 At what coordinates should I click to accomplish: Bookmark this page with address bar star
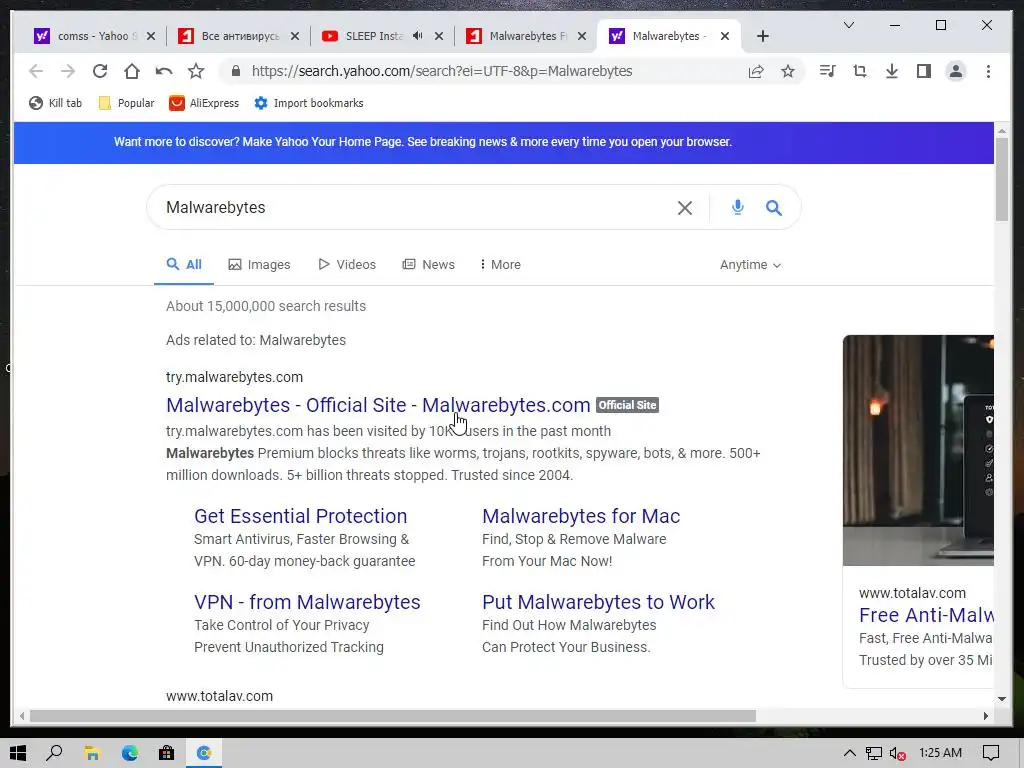pos(788,71)
